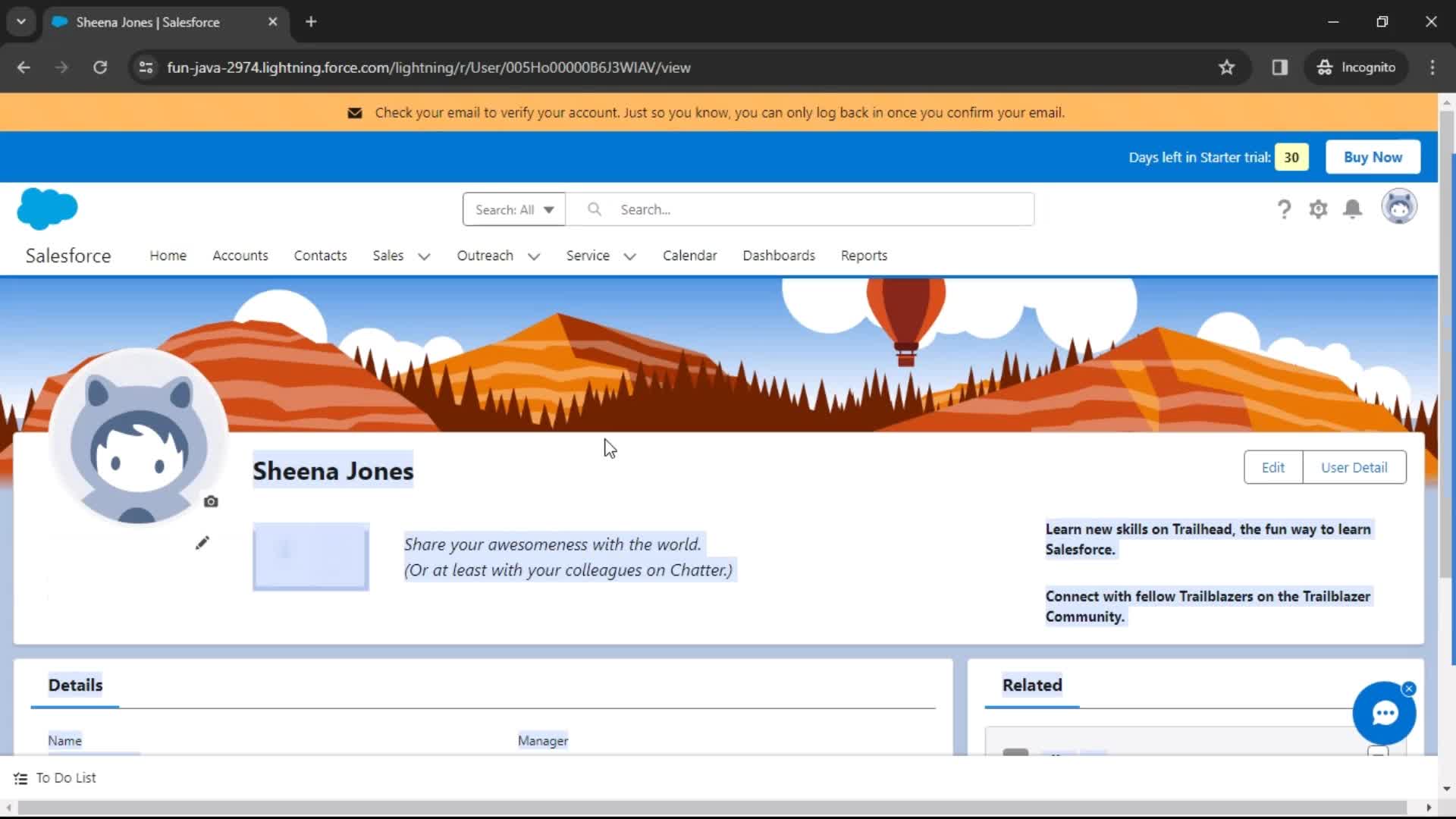Open the chat bubble widget
The width and height of the screenshot is (1456, 819).
[1384, 713]
